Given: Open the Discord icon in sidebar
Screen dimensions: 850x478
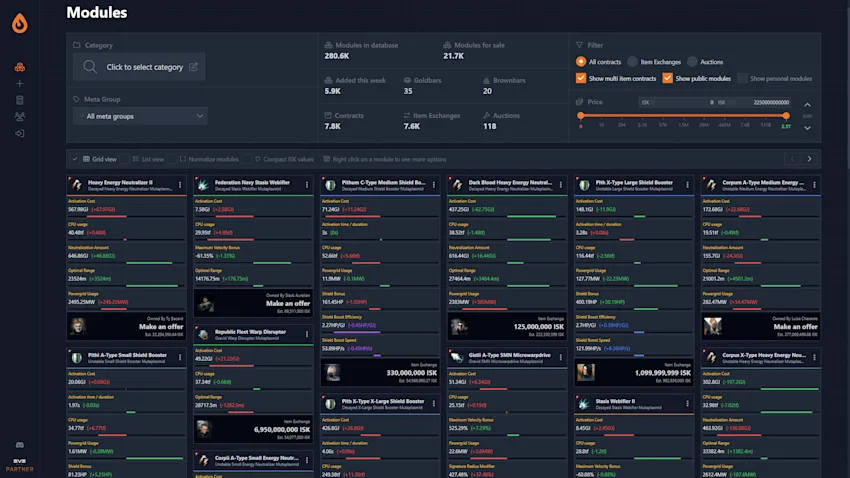Looking at the screenshot, I should (x=20, y=445).
